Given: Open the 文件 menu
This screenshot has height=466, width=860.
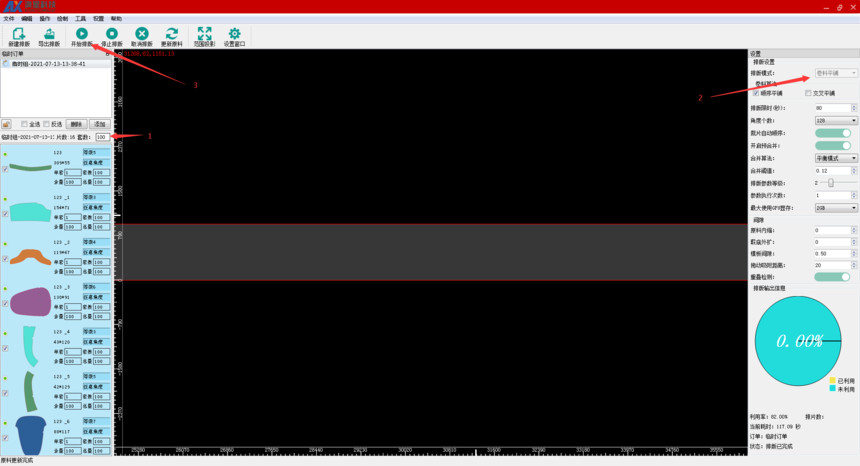Looking at the screenshot, I should (x=9, y=19).
